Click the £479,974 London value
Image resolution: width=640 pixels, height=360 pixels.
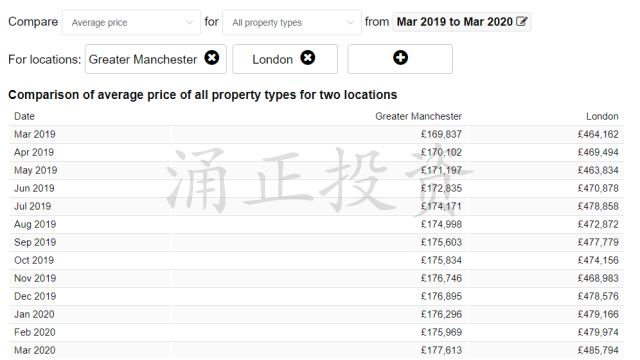pos(598,332)
